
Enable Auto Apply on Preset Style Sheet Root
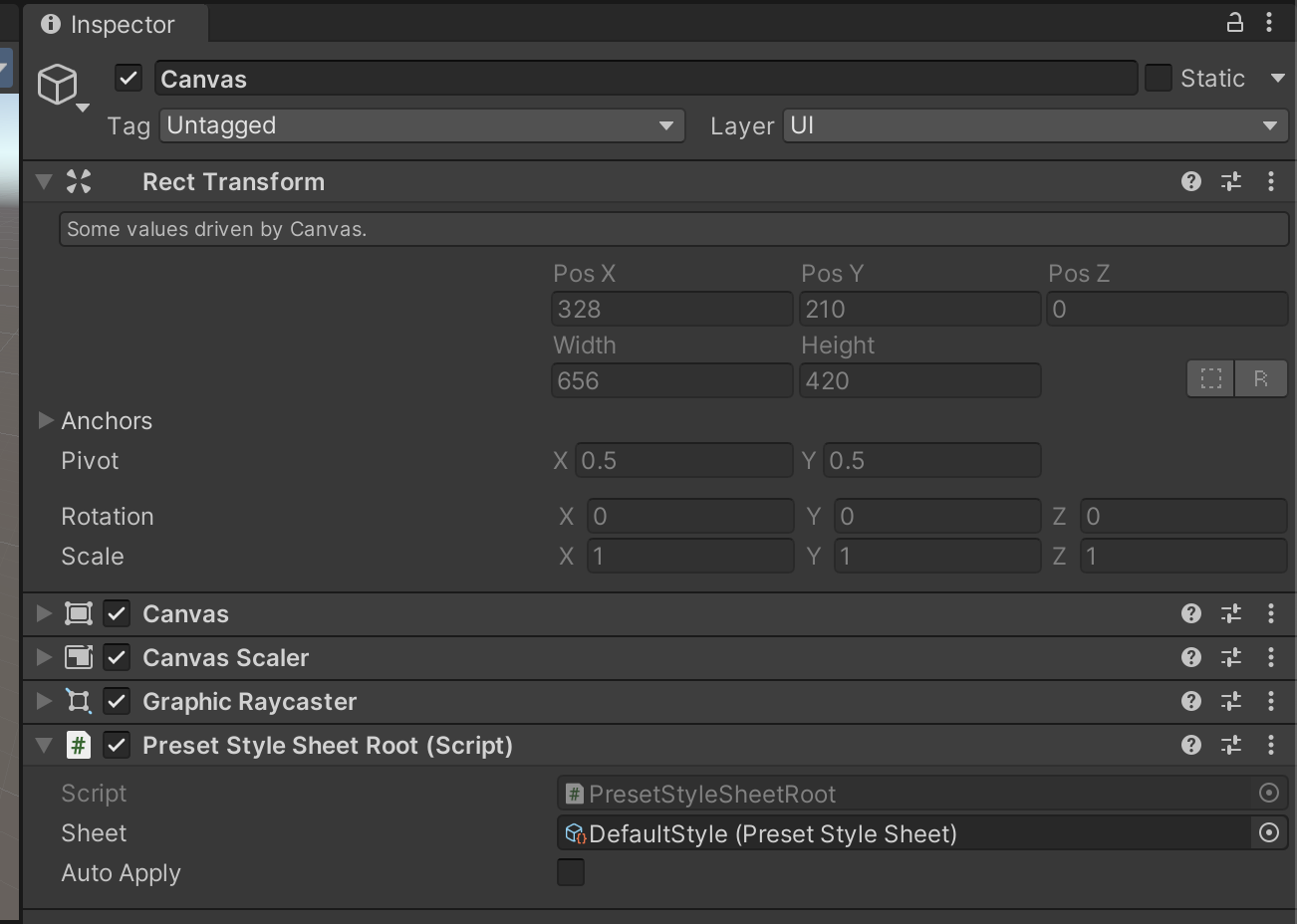pos(570,872)
